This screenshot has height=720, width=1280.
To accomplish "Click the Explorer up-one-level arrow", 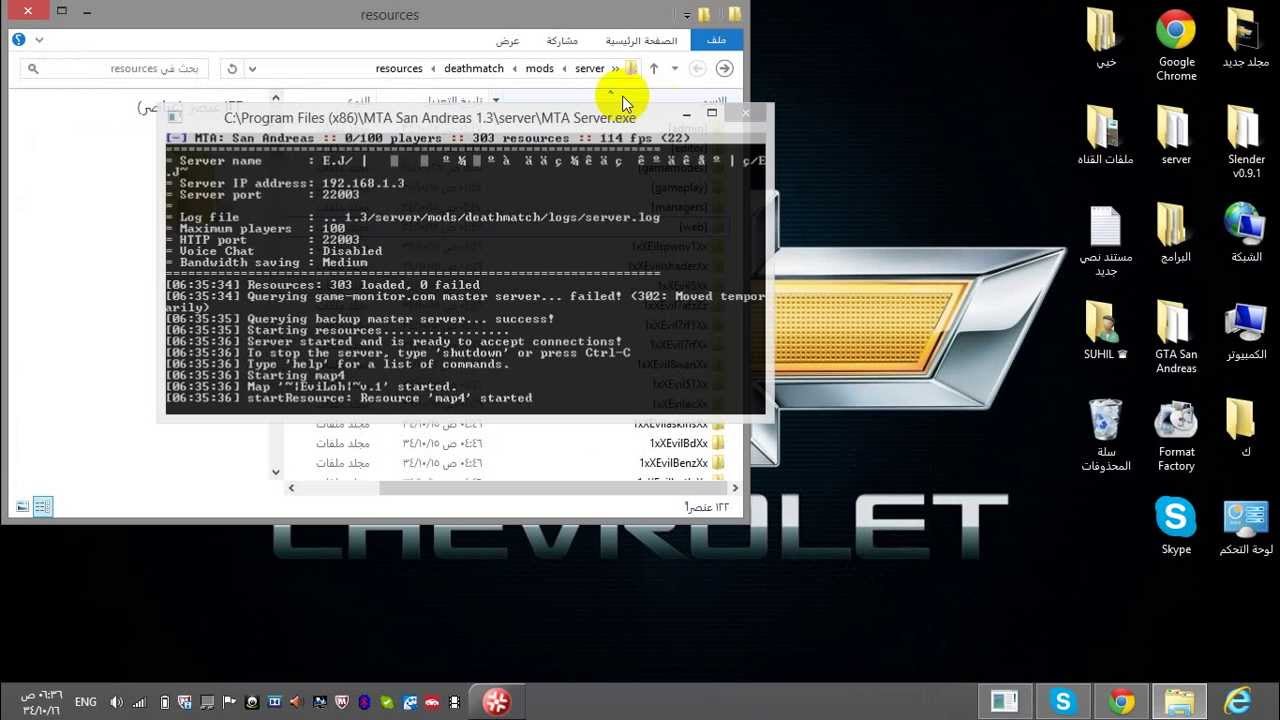I will [x=653, y=68].
